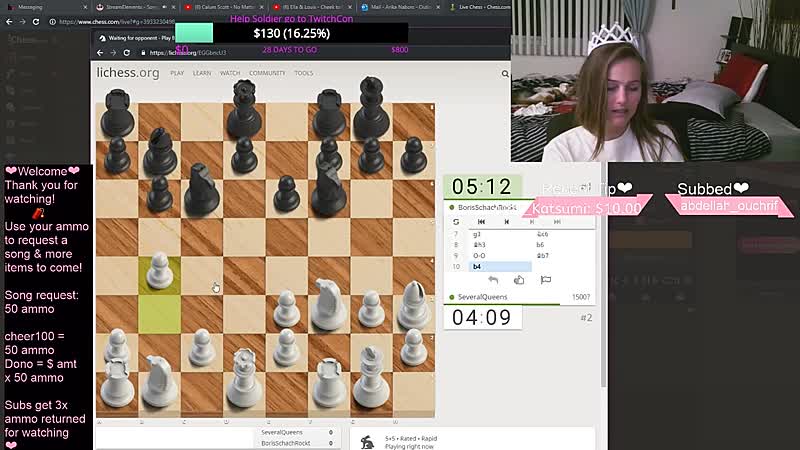Image resolution: width=800 pixels, height=450 pixels.
Task: Select move b4 in the move list
Action: pyautogui.click(x=478, y=266)
